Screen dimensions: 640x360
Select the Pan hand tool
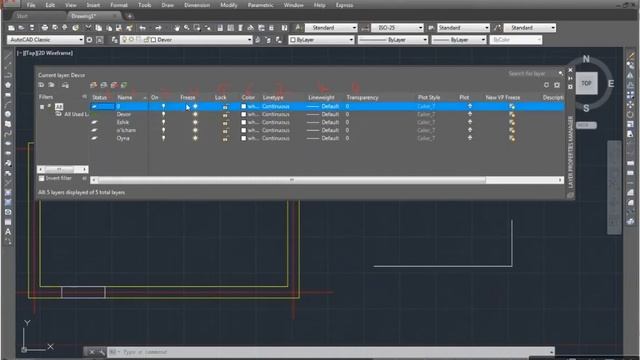(177, 28)
